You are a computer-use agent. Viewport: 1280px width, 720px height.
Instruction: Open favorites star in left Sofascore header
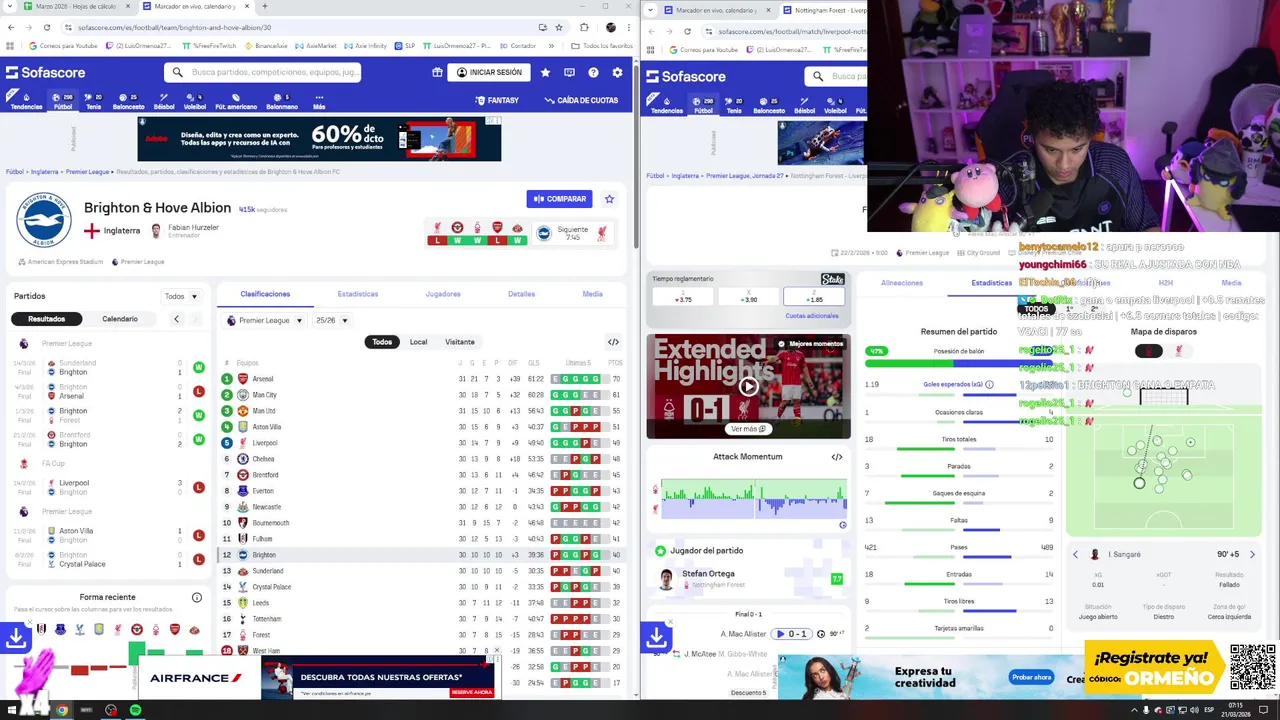[545, 72]
